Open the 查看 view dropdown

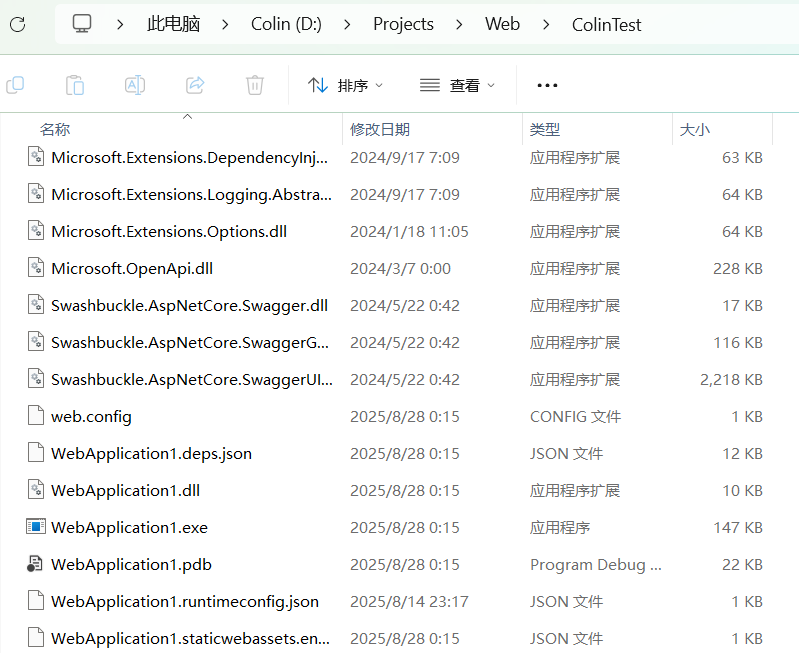[x=457, y=85]
